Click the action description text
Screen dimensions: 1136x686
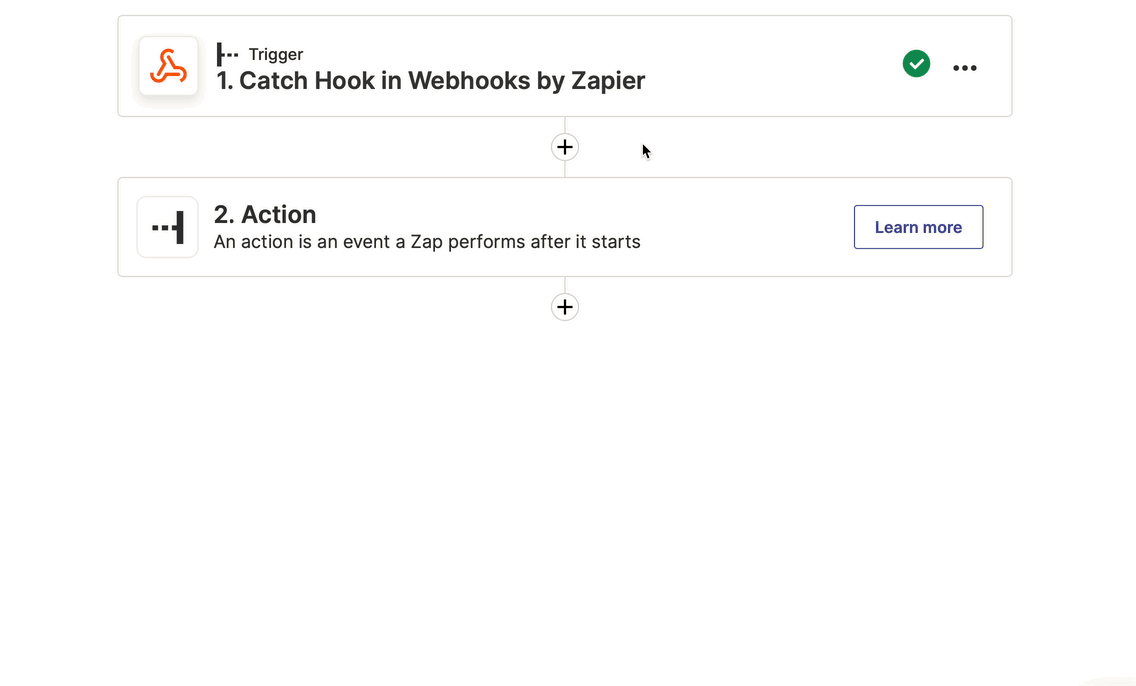click(x=427, y=242)
